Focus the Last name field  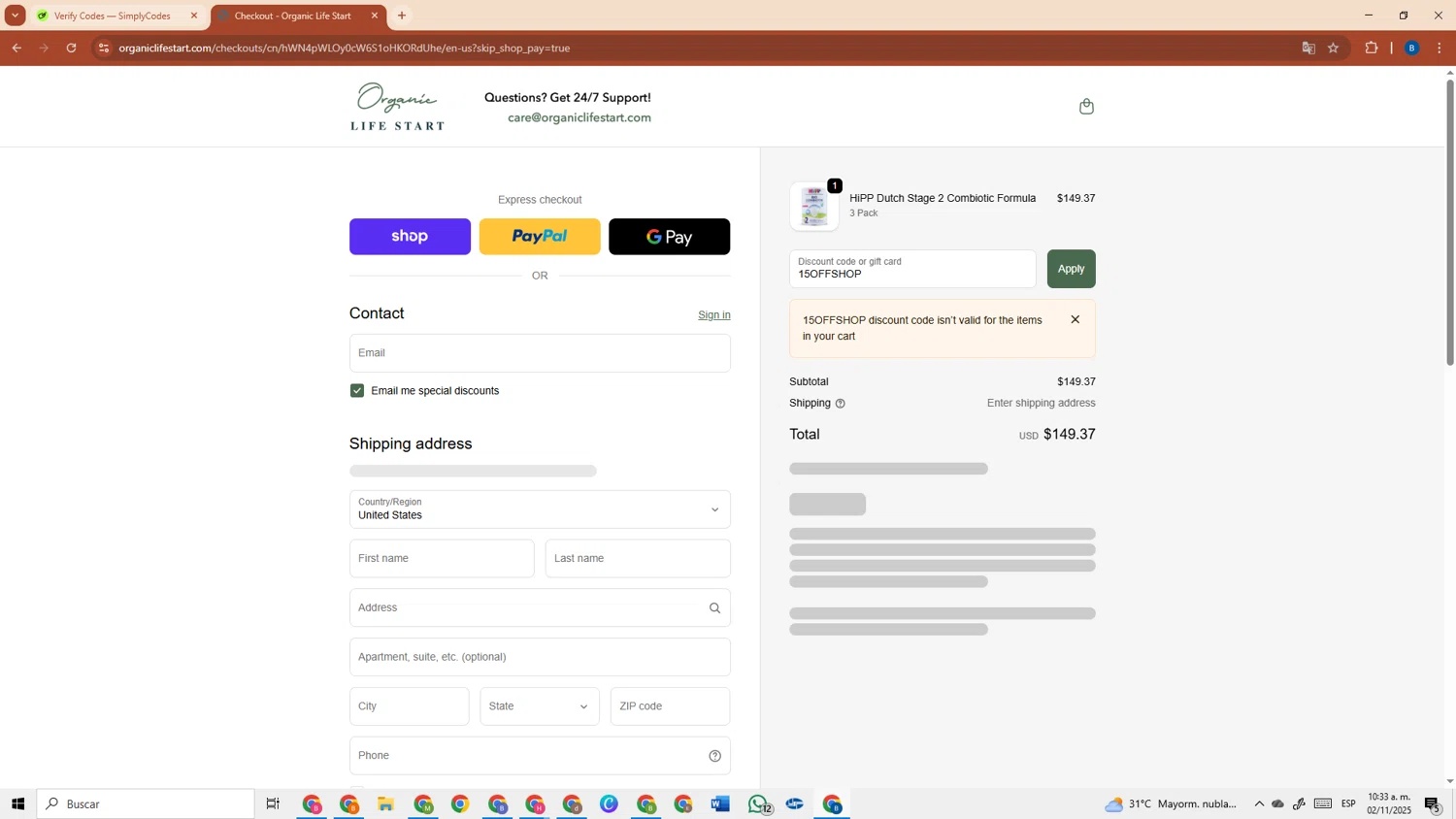(x=638, y=559)
